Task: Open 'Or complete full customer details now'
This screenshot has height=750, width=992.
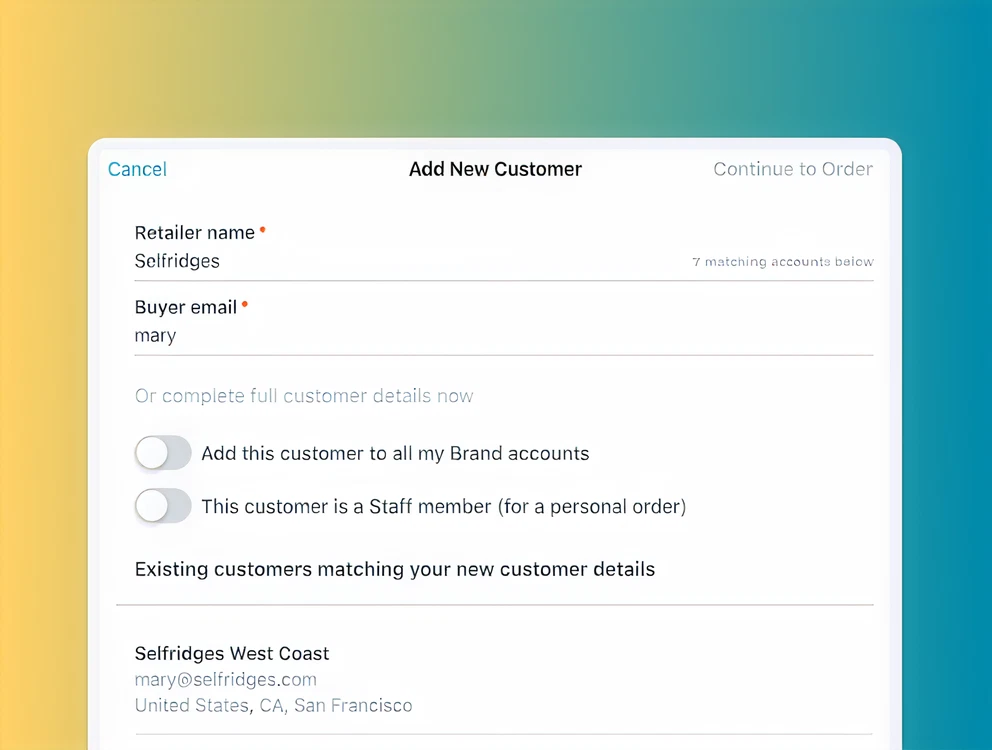Action: [304, 396]
